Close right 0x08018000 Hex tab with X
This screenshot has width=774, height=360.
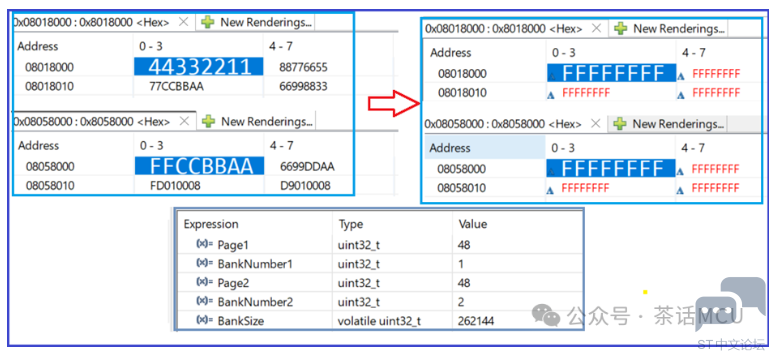click(x=596, y=29)
